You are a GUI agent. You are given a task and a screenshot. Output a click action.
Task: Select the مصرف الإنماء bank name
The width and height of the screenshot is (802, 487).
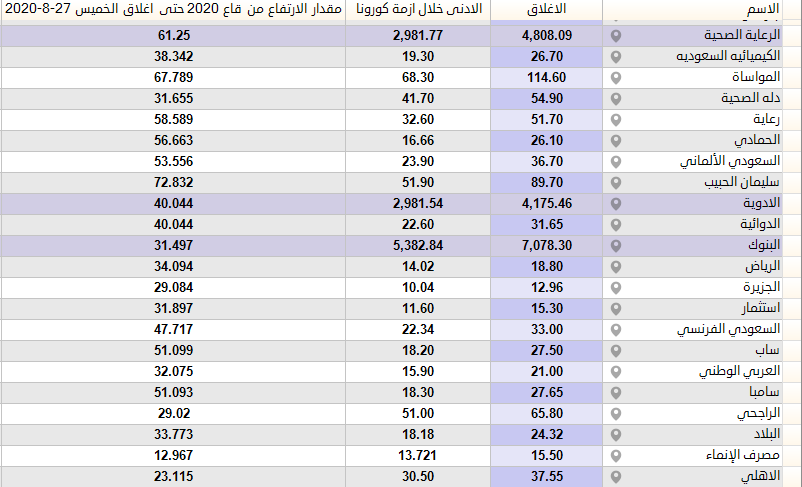(x=743, y=455)
